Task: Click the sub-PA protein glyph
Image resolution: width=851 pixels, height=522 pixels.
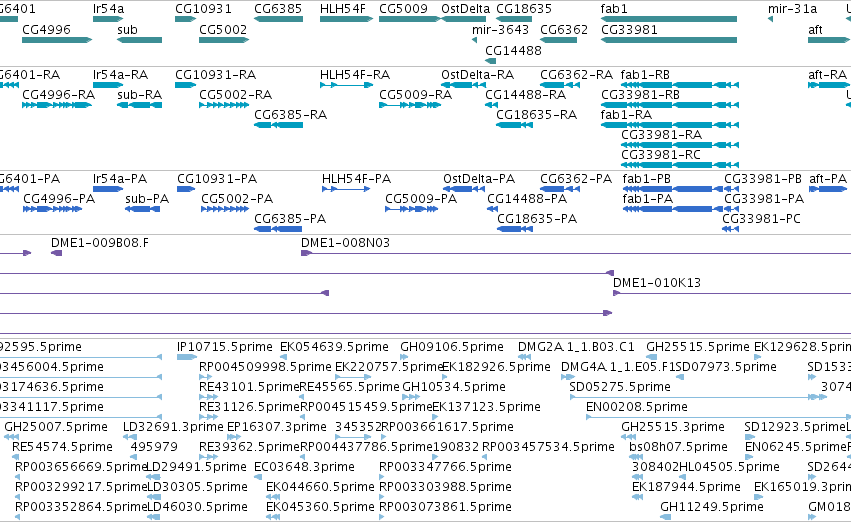Action: [142, 209]
